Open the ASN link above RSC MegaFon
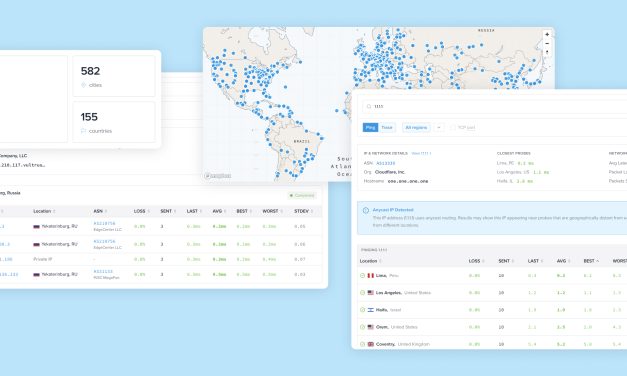627x376 pixels. (x=103, y=272)
